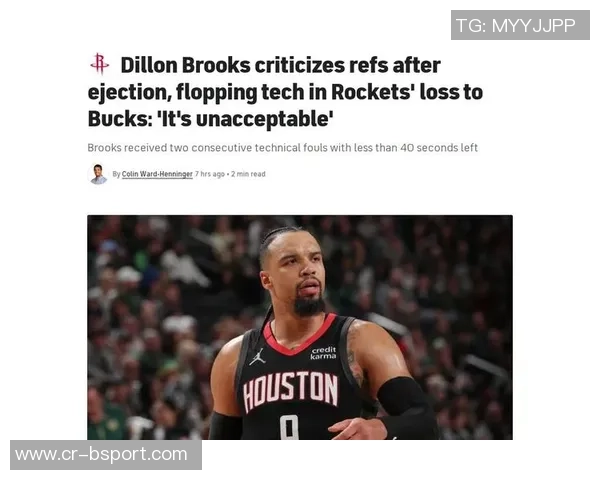Click the Jordan logo on the jersey
The image size is (600, 480).
click(x=258, y=357)
